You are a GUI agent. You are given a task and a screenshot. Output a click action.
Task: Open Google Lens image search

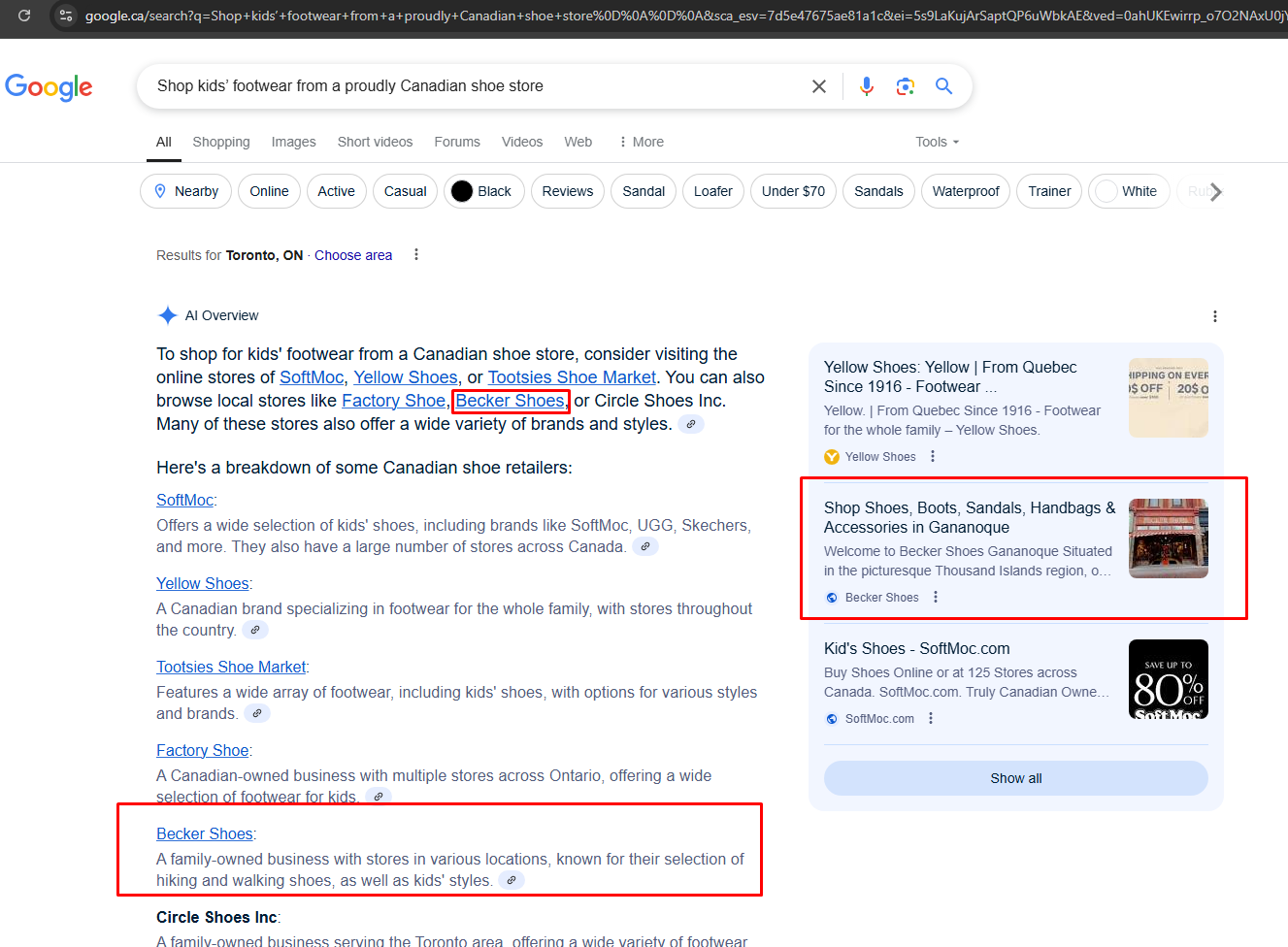point(906,86)
